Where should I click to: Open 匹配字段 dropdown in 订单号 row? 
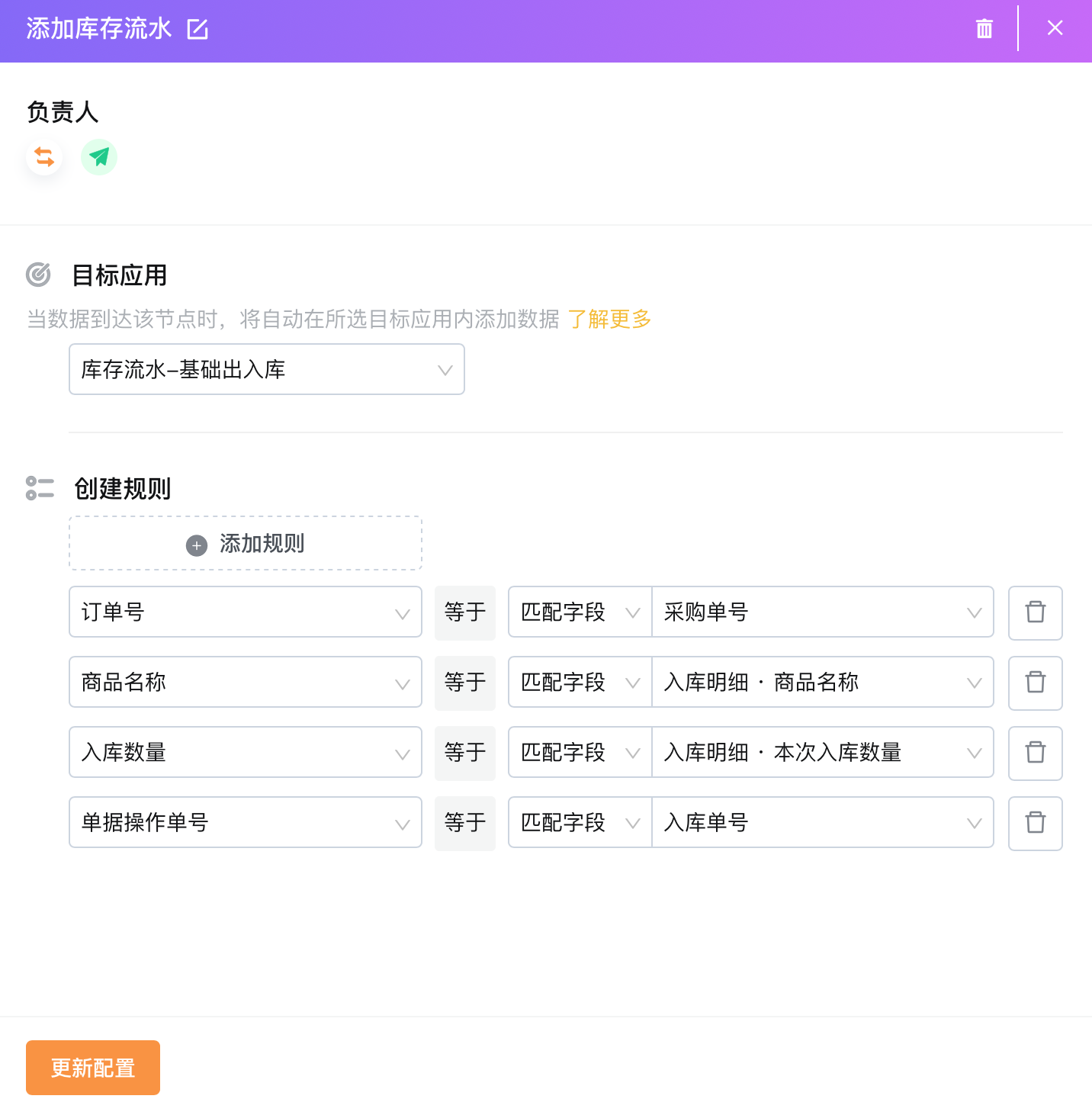(x=580, y=612)
